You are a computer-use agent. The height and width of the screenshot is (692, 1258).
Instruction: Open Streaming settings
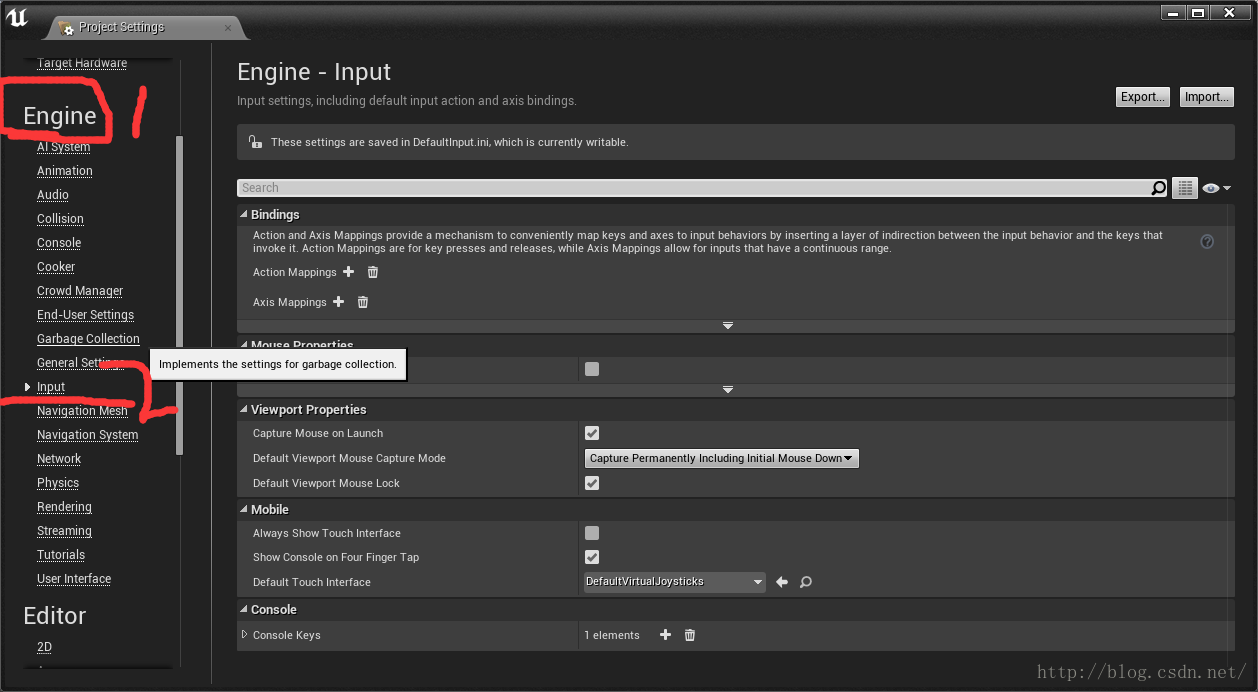point(64,531)
